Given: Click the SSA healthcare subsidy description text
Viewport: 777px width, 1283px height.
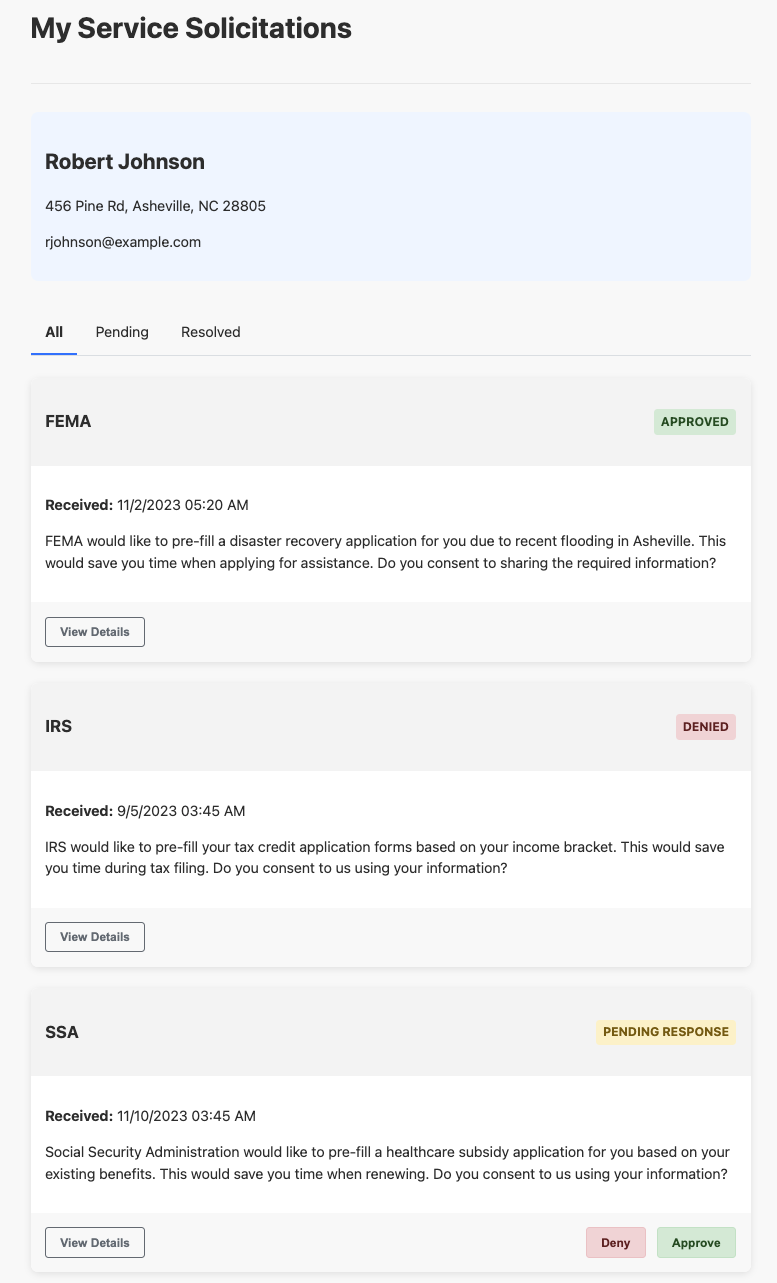Looking at the screenshot, I should (x=387, y=1163).
